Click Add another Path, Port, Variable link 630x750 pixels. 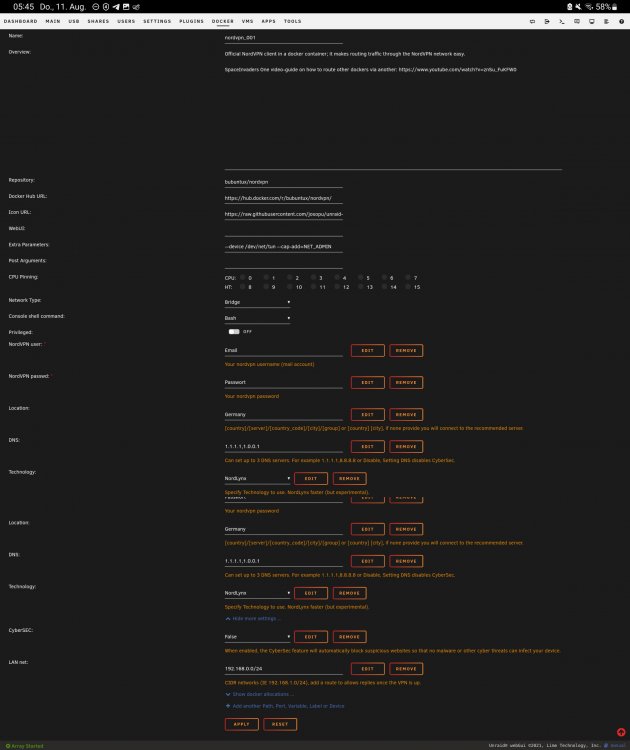[285, 706]
